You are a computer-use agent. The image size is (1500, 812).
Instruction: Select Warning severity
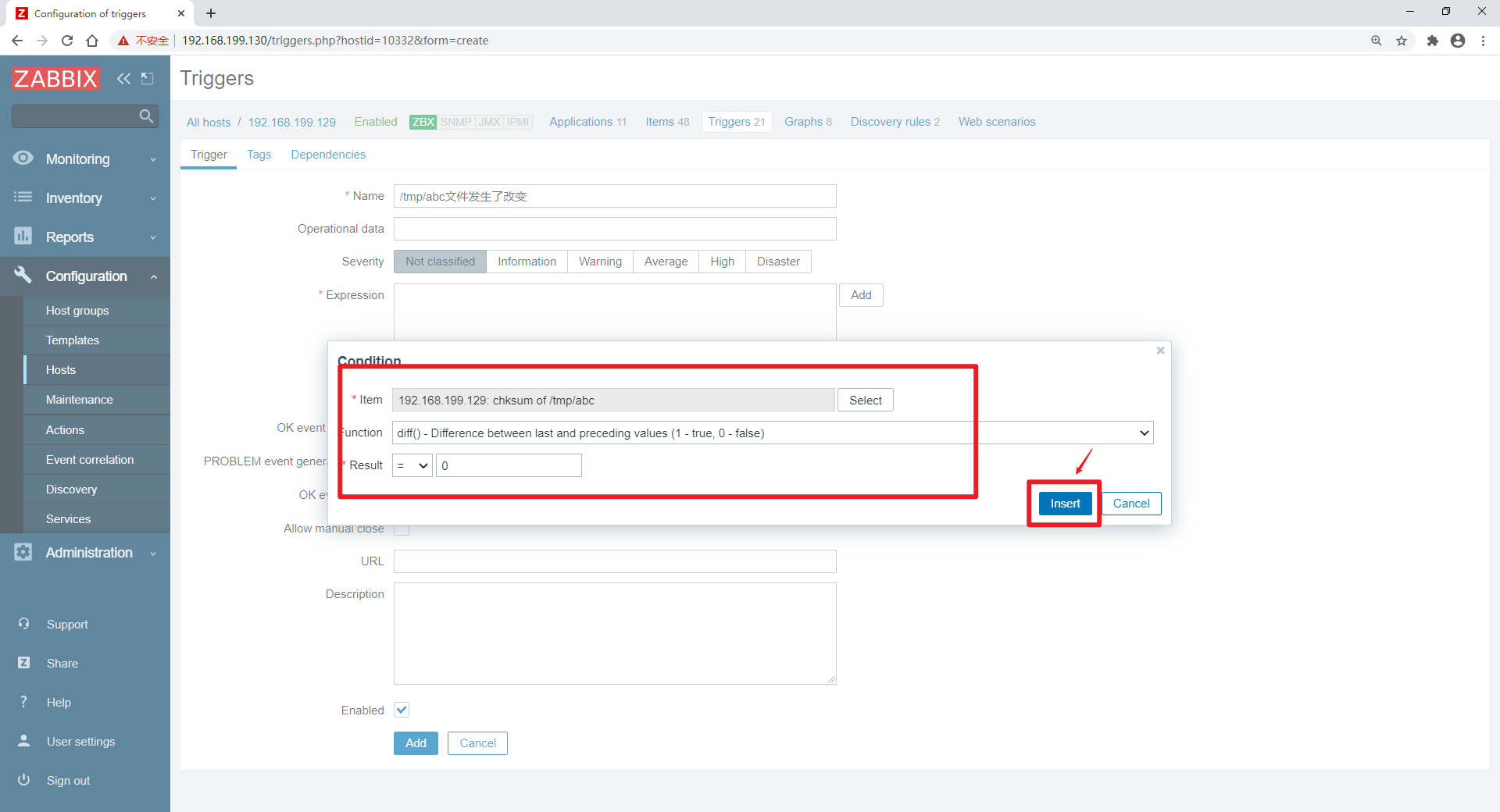[600, 262]
